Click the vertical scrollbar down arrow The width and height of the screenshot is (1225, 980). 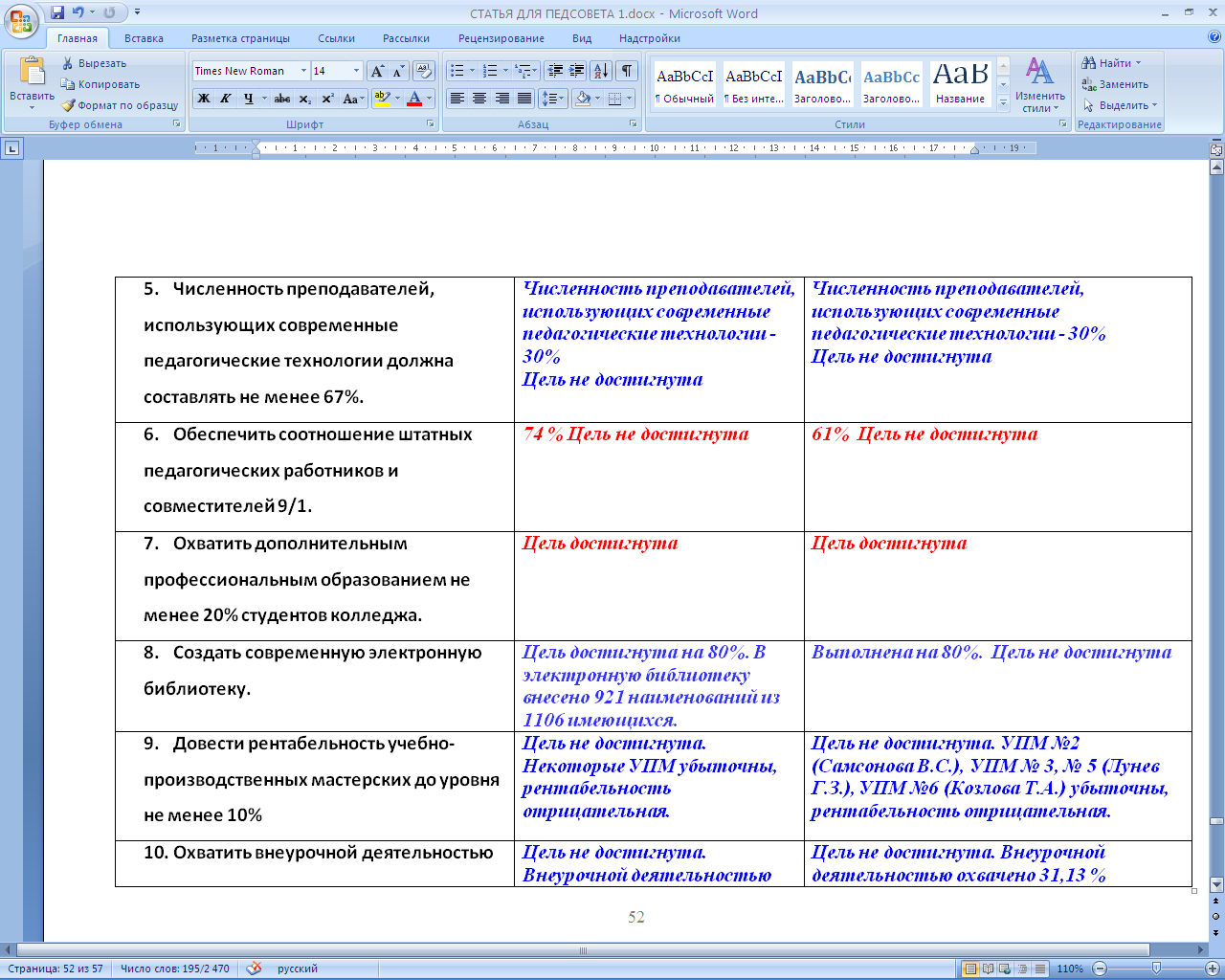point(1216,885)
